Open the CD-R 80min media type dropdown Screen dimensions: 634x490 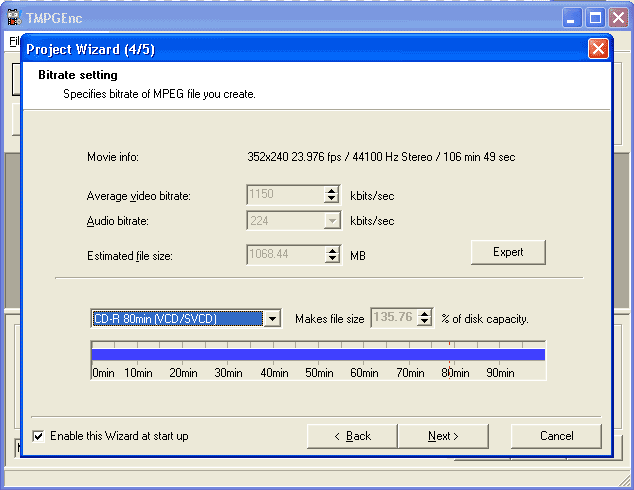271,319
